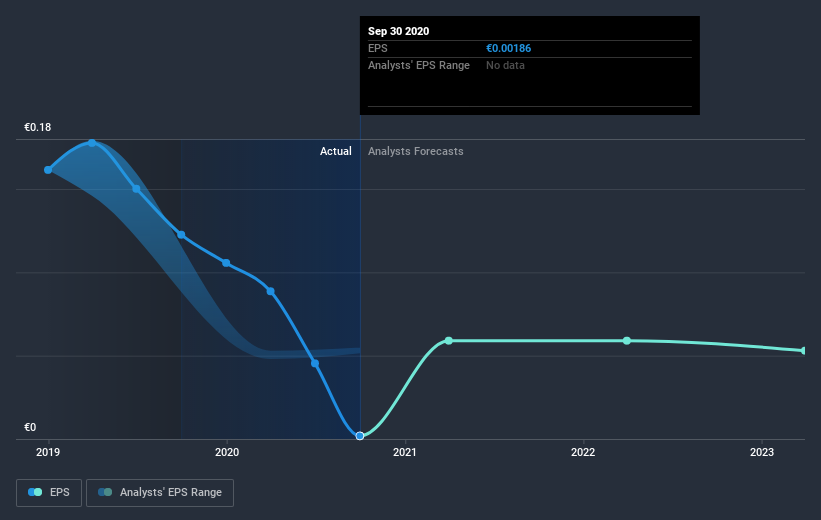Click the 'No data' value in tooltip

point(505,65)
